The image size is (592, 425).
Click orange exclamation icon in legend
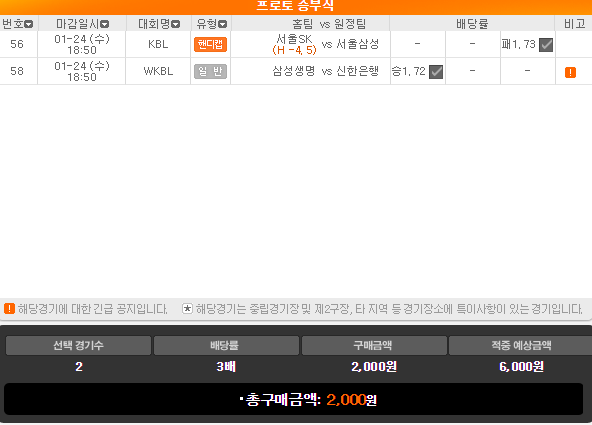point(9,309)
